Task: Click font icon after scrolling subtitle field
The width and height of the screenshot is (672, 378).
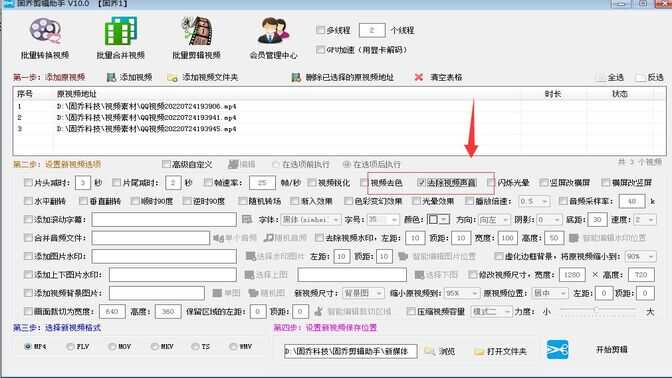Action: (247, 219)
